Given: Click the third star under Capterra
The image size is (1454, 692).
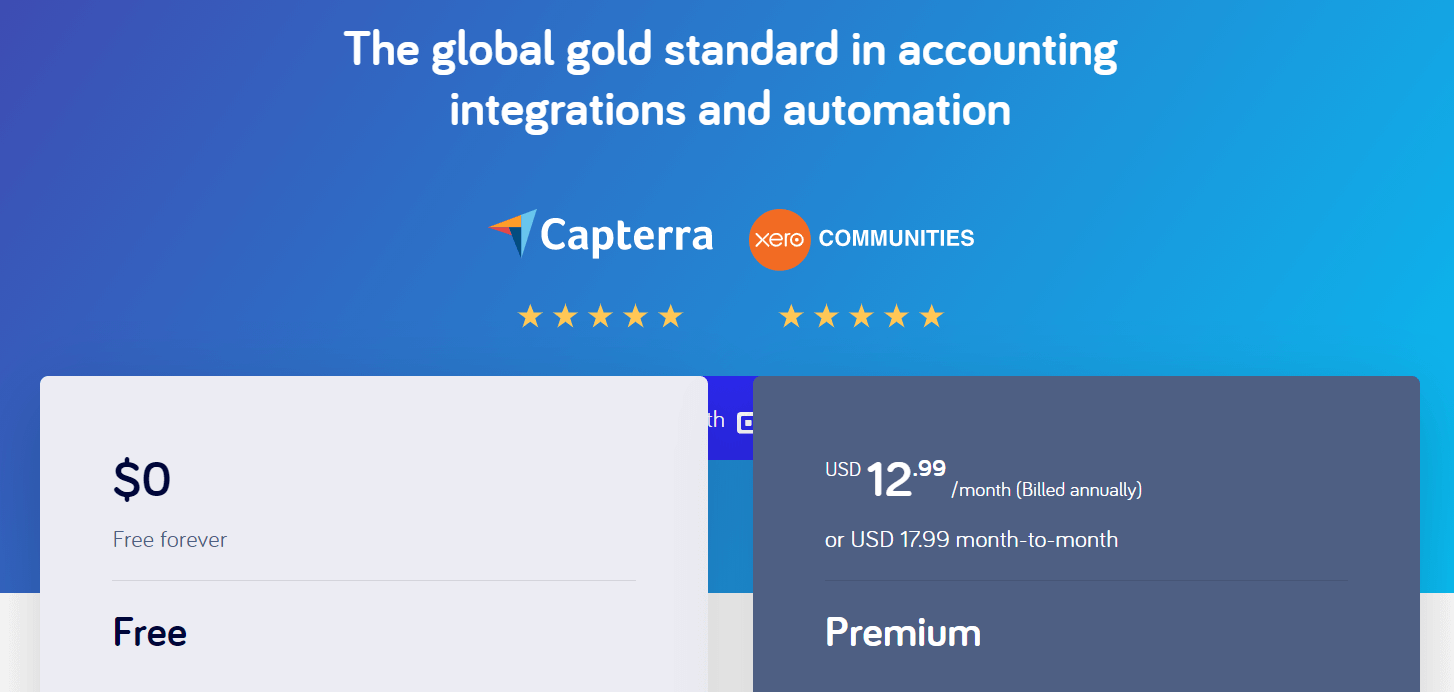Looking at the screenshot, I should coord(600,317).
